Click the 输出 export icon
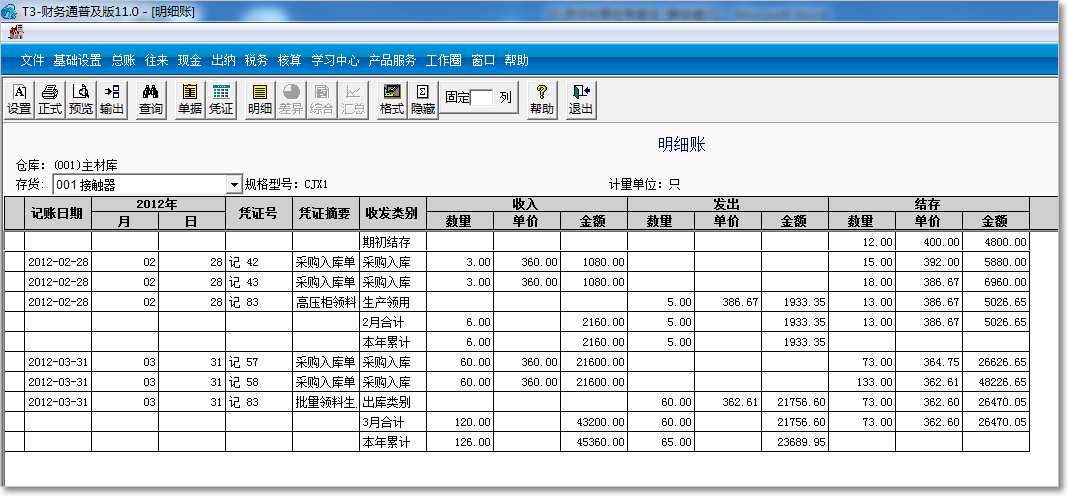 point(112,99)
